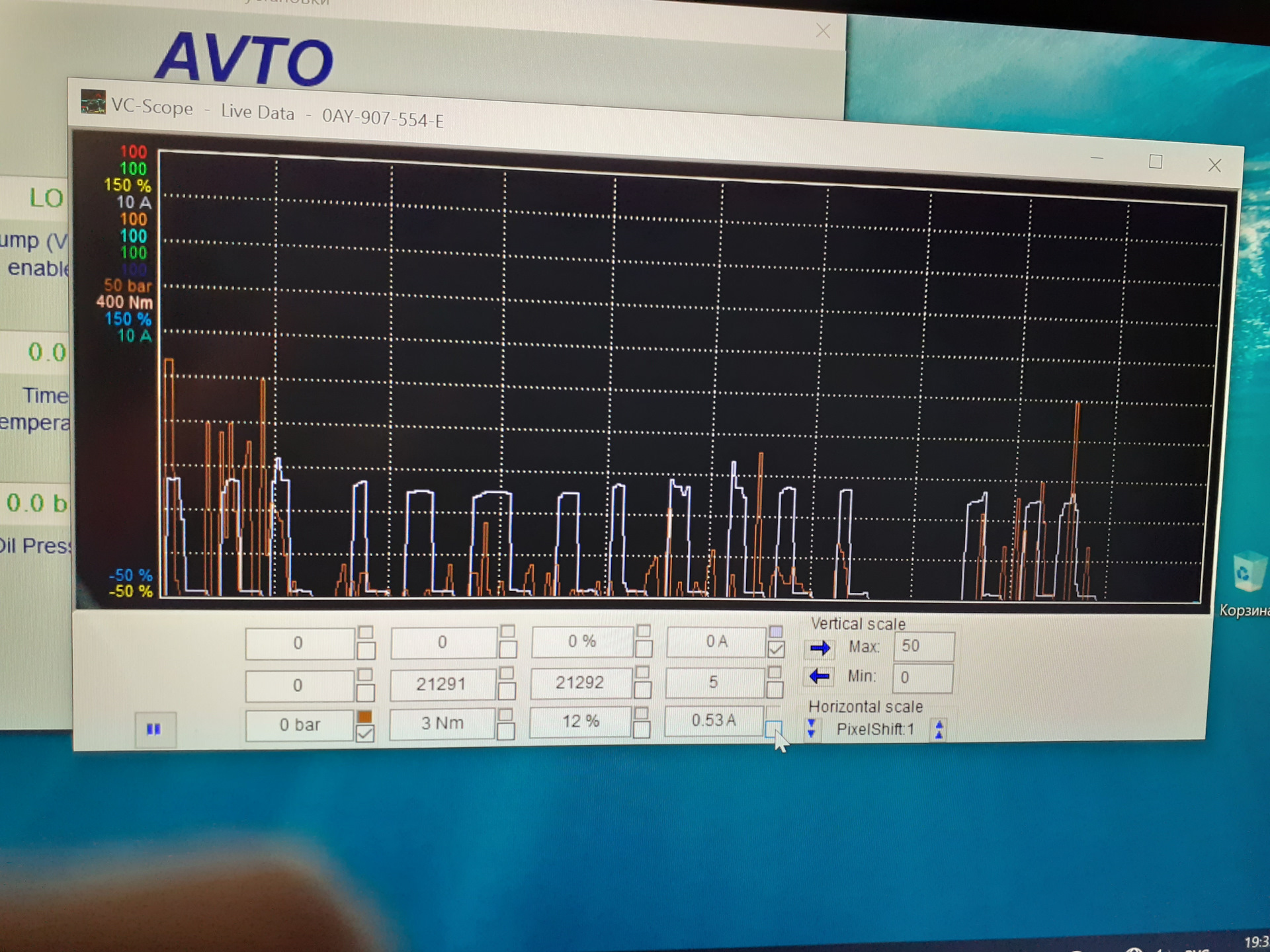Enable the 3 Nm channel checkbox
This screenshot has width=1270, height=952.
[x=506, y=731]
